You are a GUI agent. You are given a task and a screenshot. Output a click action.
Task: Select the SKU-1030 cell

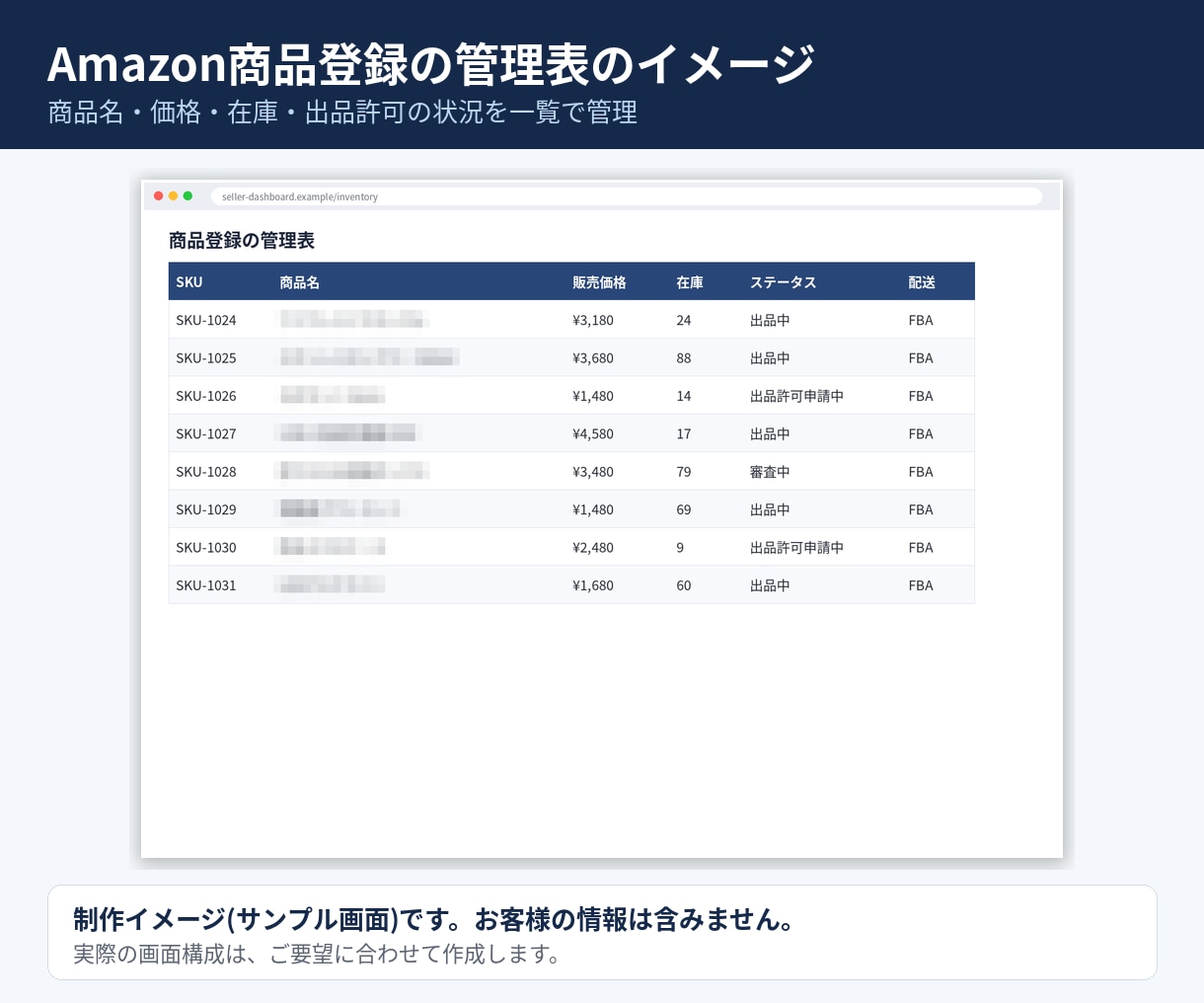point(206,547)
